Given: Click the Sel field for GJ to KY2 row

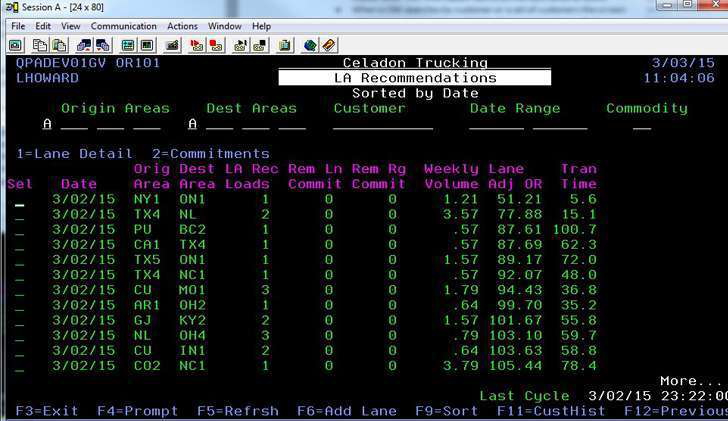Looking at the screenshot, I should click(x=20, y=321).
